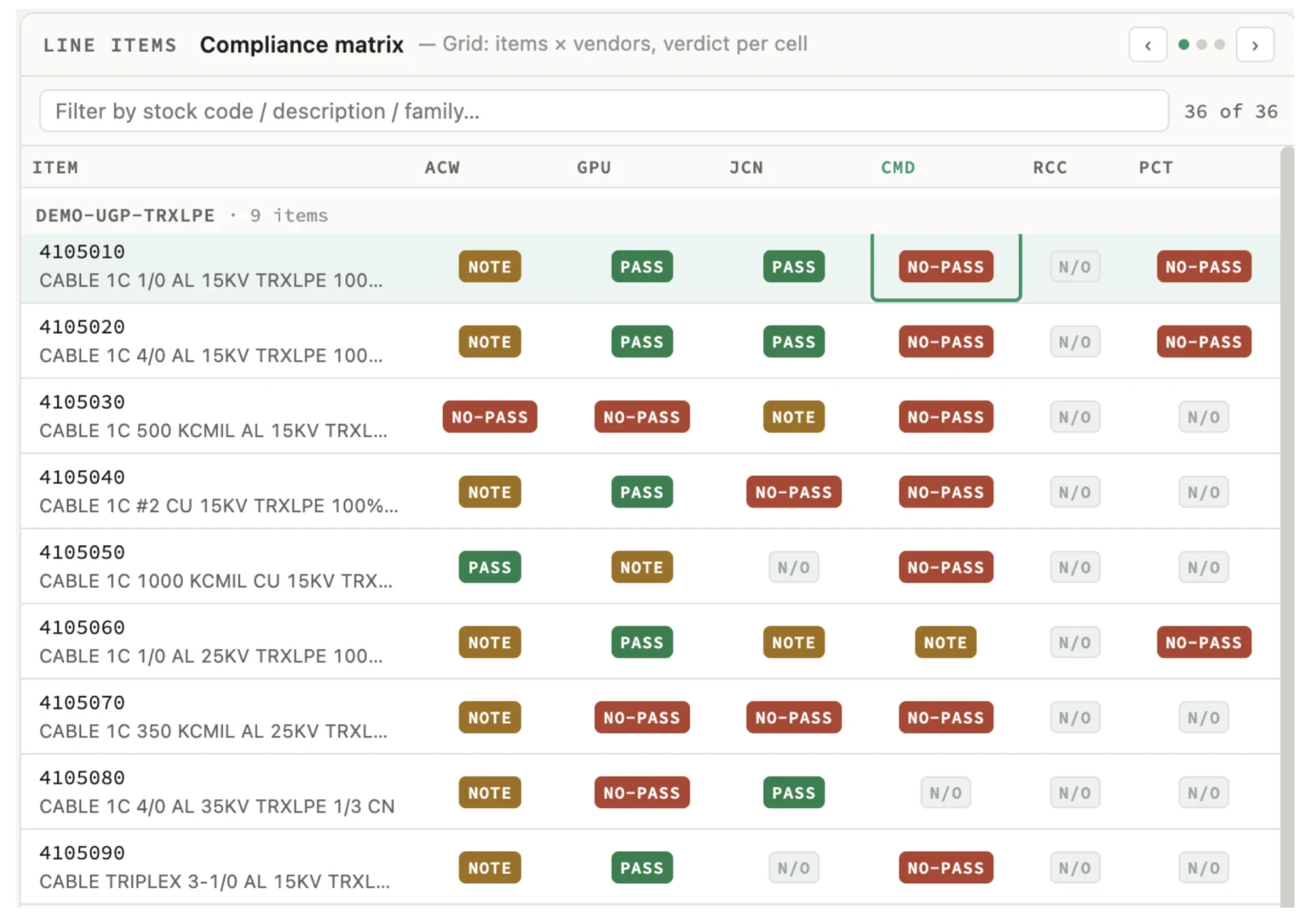Open PASS verdict for 4105040 under GPU
Viewport: 1312px width, 924px height.
[642, 492]
